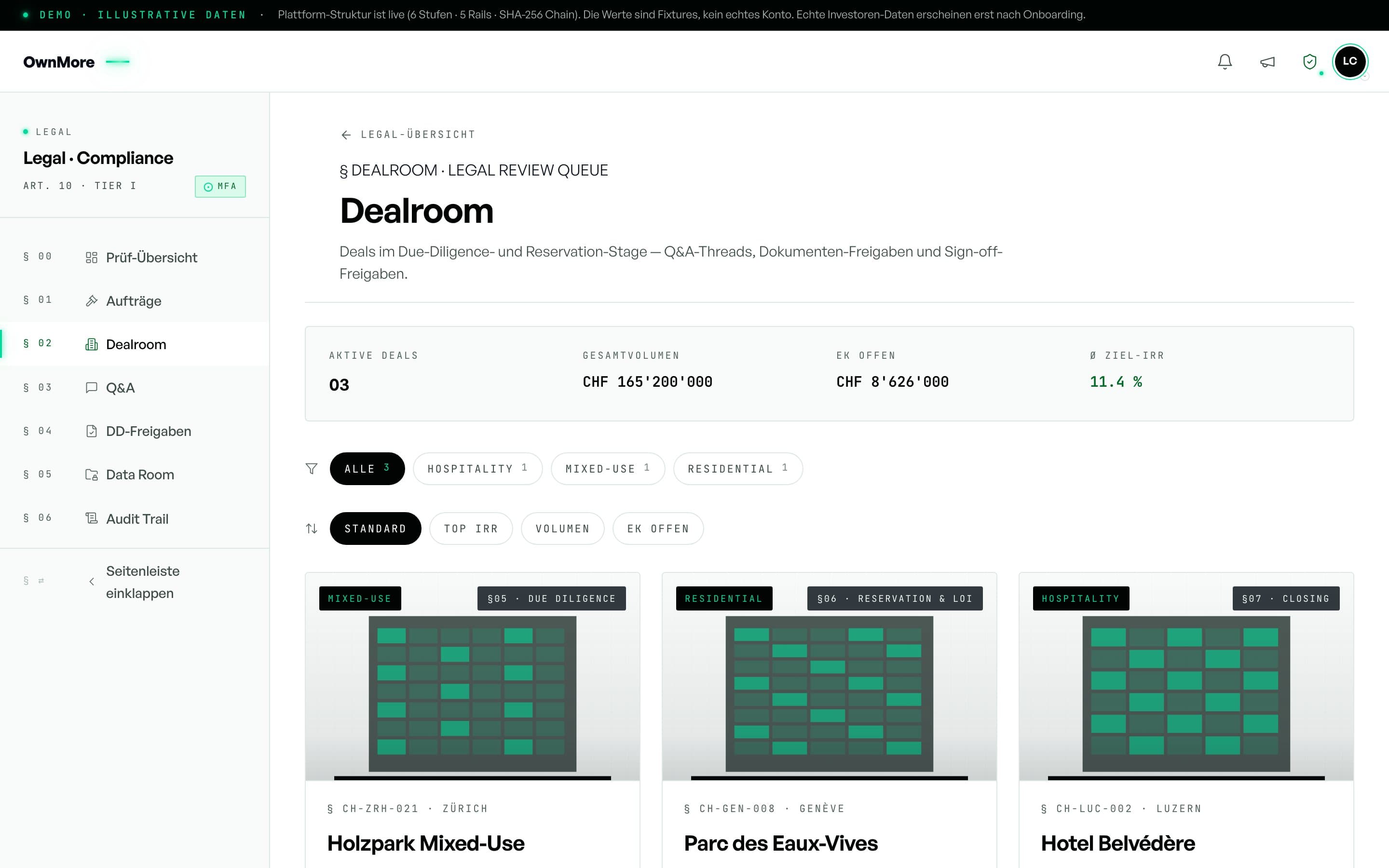The image size is (1389, 868).
Task: Click the filter funnel icon
Action: [x=311, y=469]
